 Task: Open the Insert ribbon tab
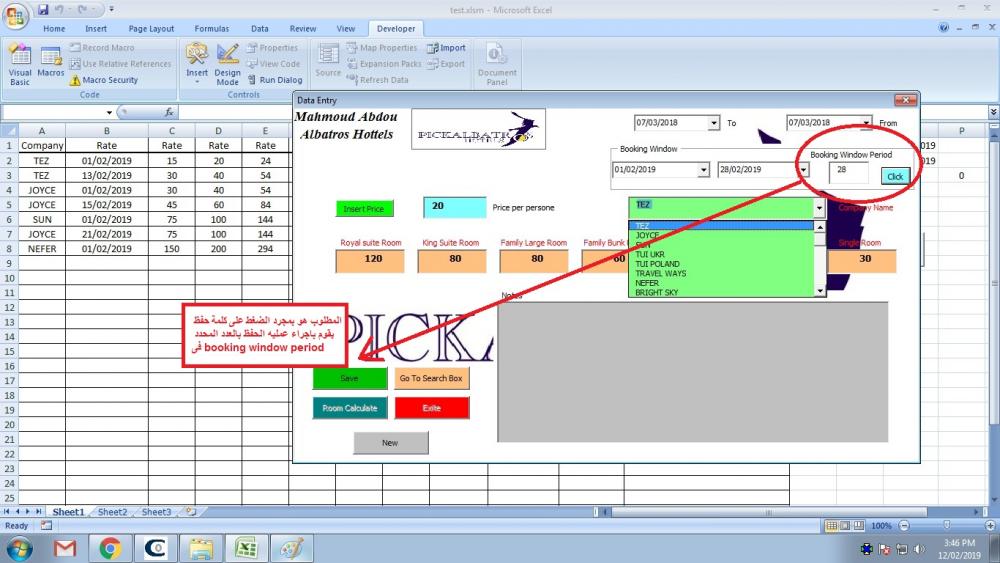point(96,29)
